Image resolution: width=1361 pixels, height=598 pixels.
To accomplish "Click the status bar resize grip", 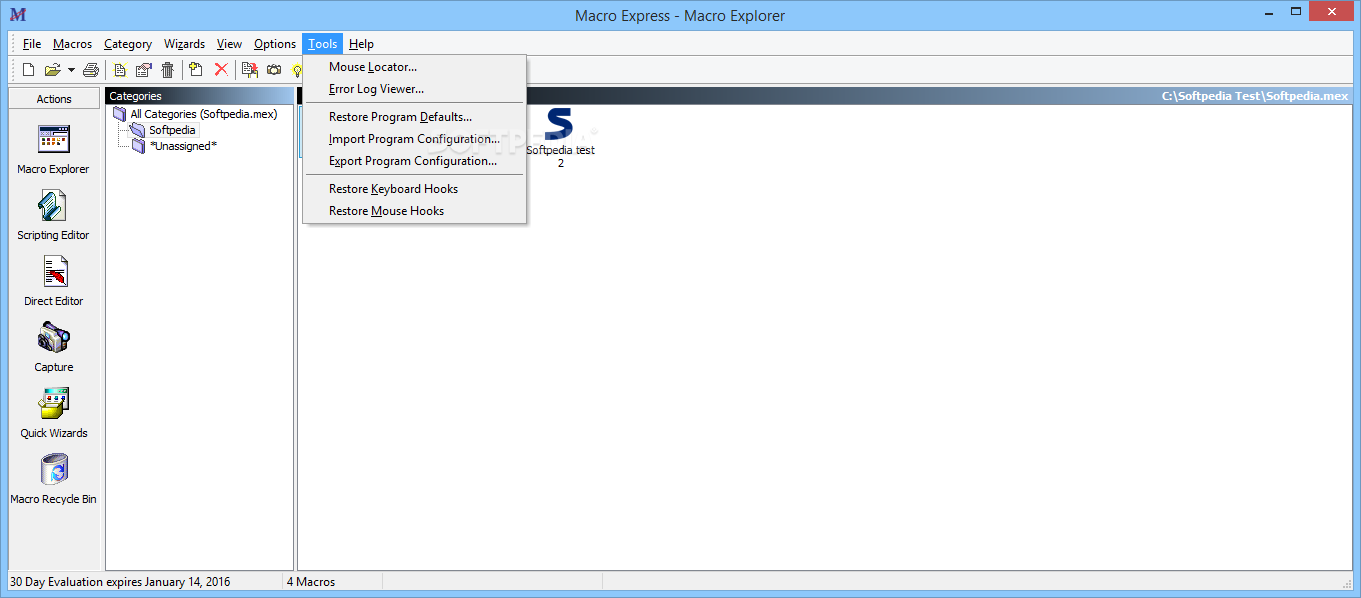I will tap(1345, 584).
